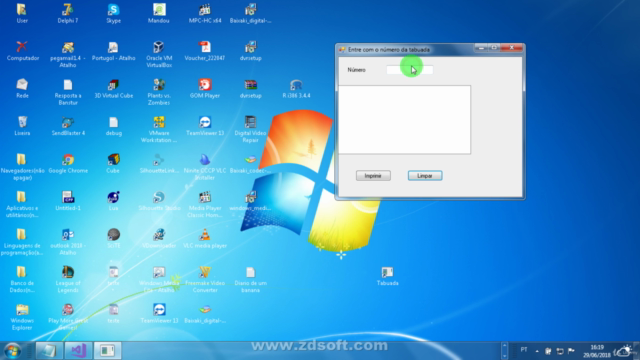Click inside the empty tabuada results list box
The height and width of the screenshot is (360, 640).
[x=404, y=120]
